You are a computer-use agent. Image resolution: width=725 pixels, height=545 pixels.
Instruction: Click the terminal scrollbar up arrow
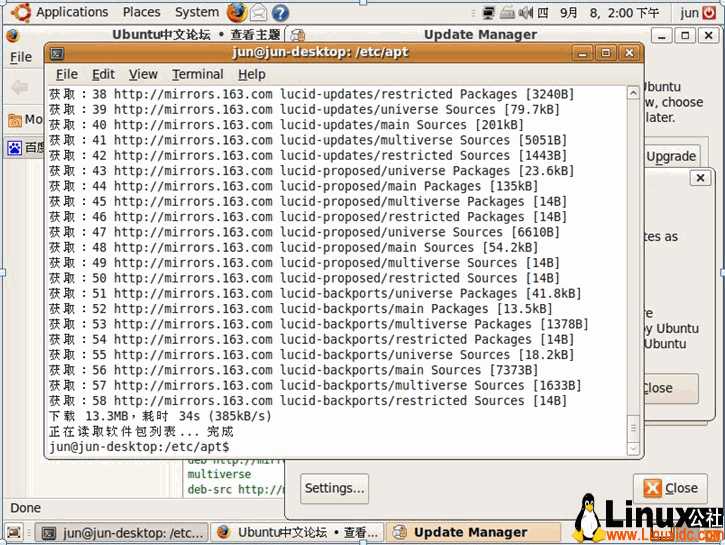(x=633, y=93)
